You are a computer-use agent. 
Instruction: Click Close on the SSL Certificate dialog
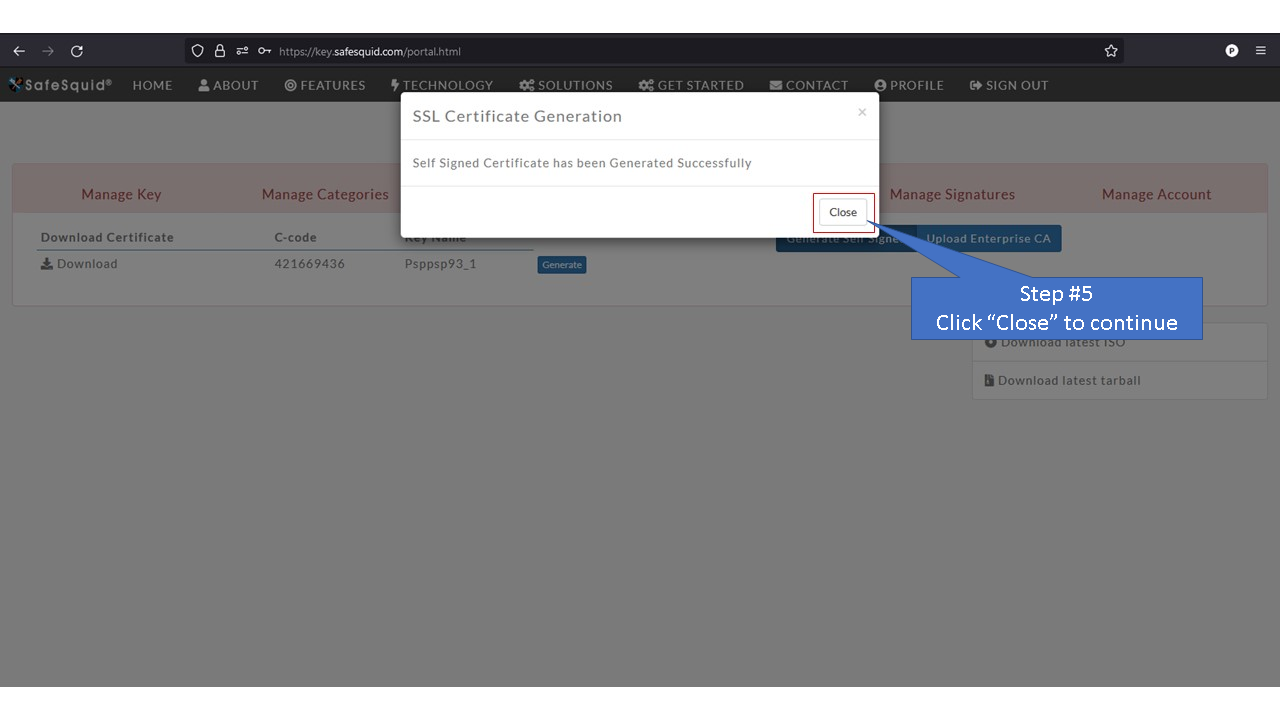tap(842, 212)
